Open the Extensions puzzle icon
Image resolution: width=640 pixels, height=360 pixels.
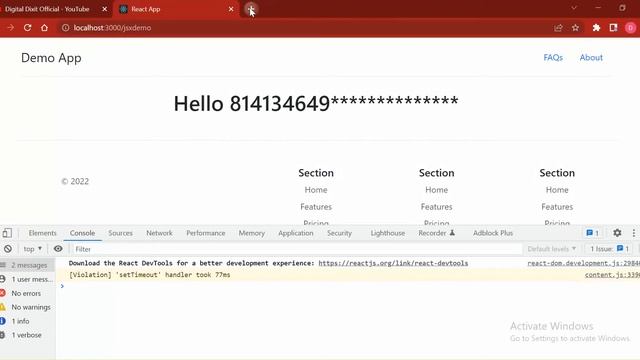[x=596, y=28]
